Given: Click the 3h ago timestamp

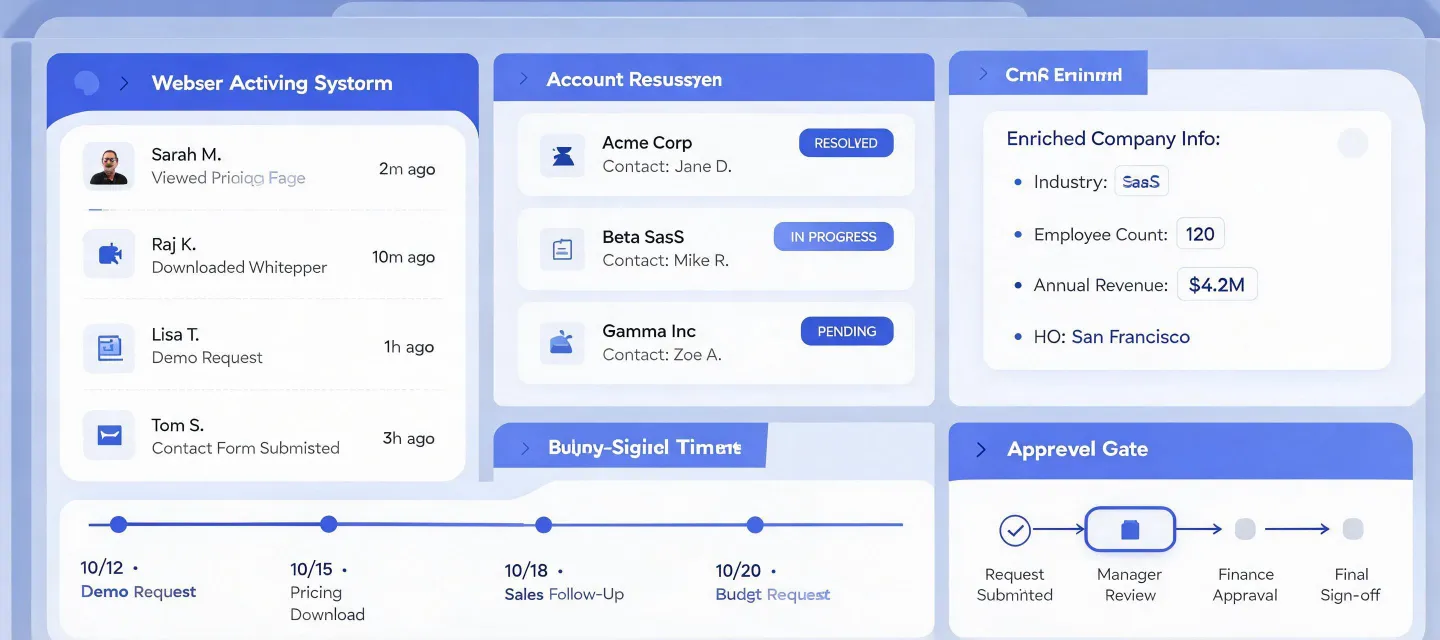Looking at the screenshot, I should (408, 438).
